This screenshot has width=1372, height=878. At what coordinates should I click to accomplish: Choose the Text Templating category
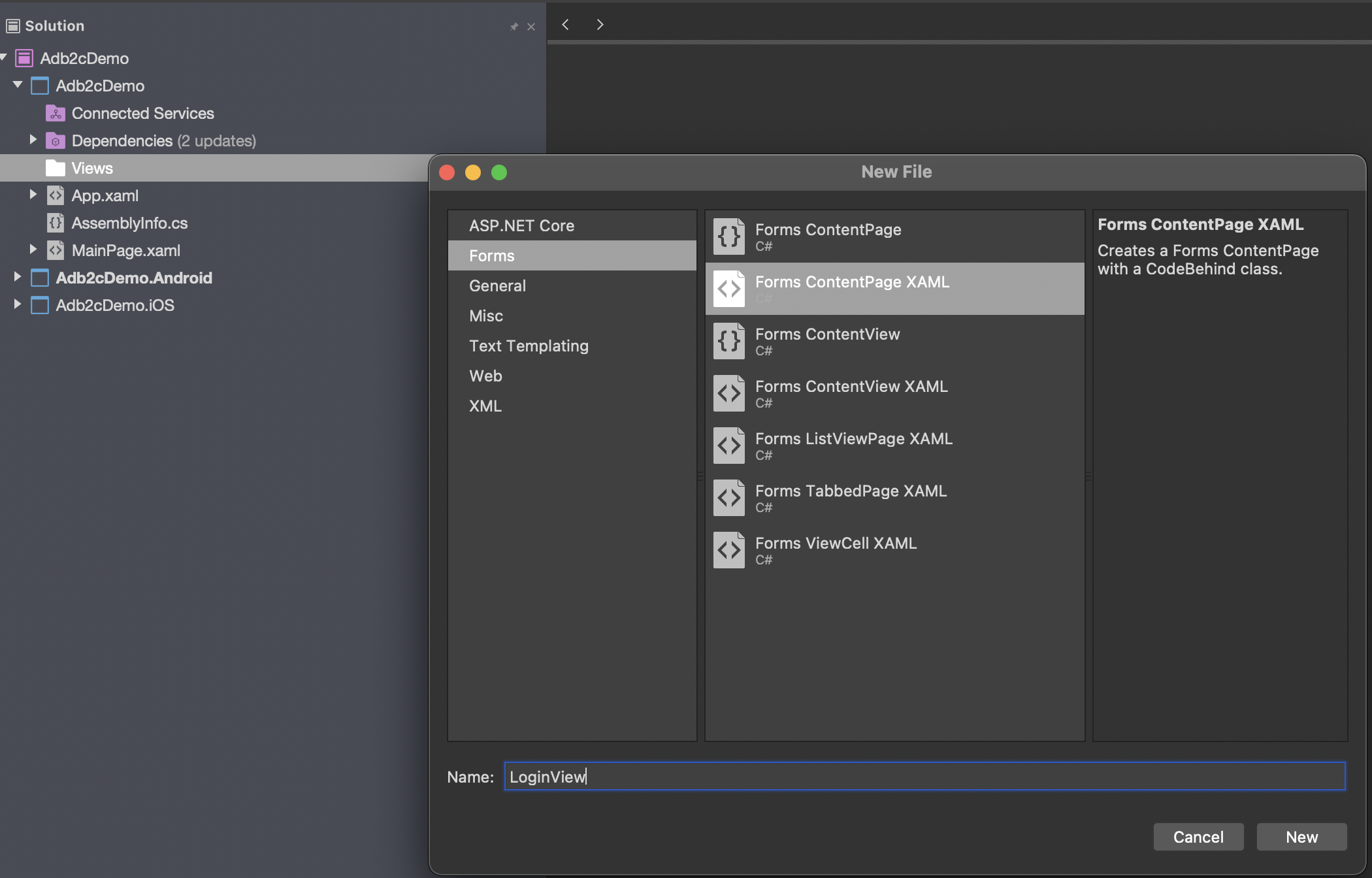click(529, 346)
